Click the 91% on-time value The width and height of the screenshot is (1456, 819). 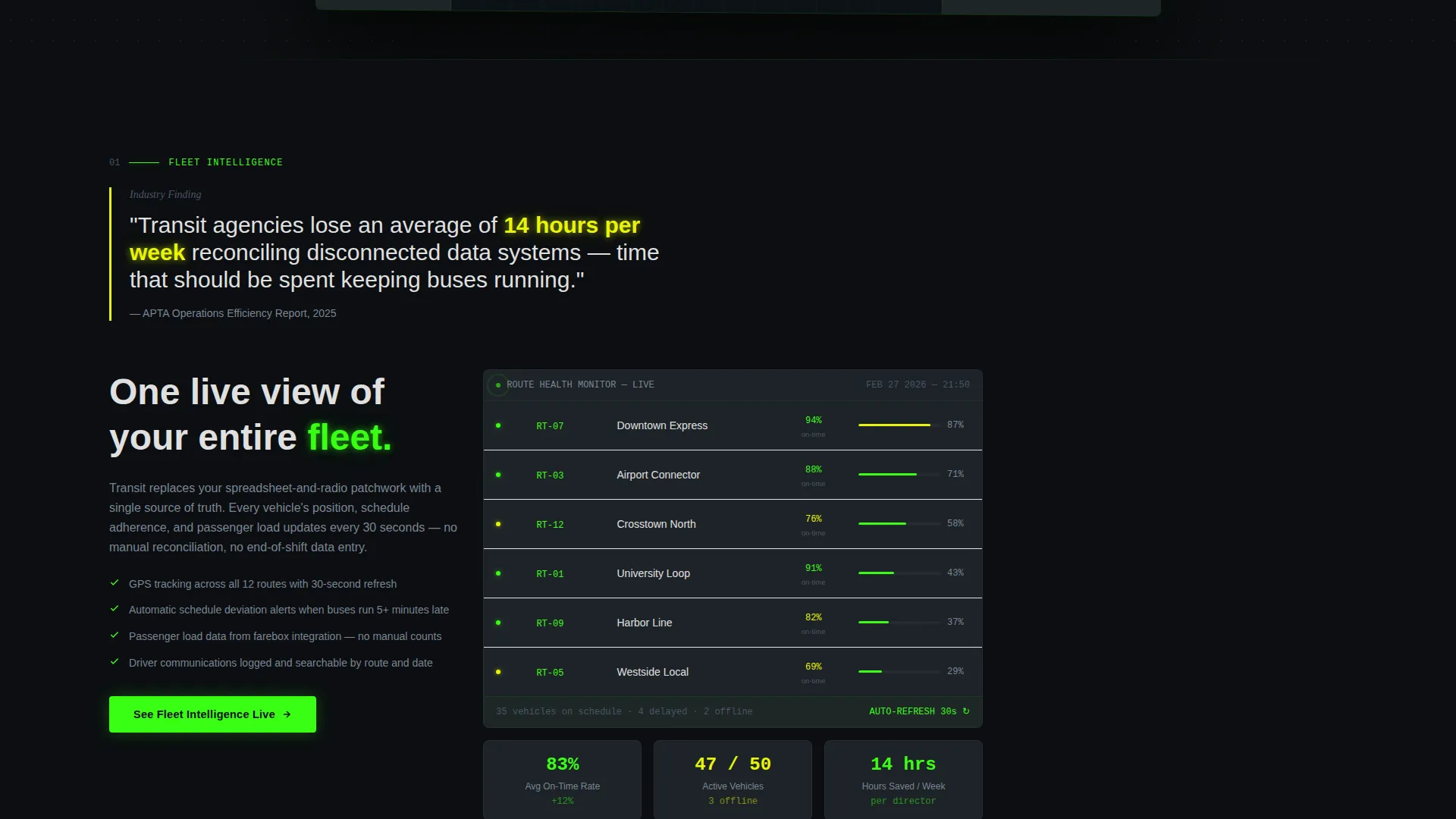(814, 568)
